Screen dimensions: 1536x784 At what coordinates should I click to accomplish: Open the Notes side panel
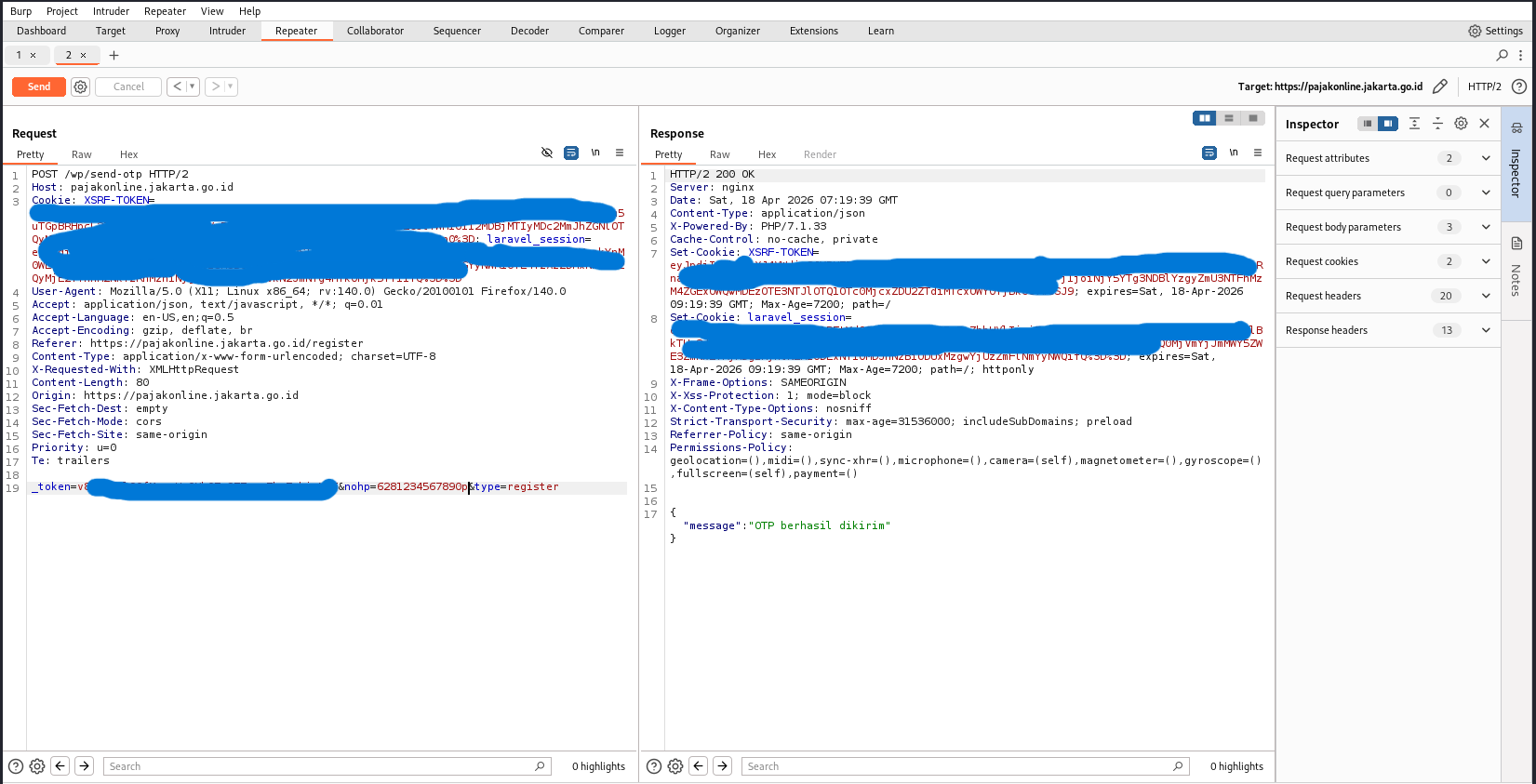tap(1516, 265)
